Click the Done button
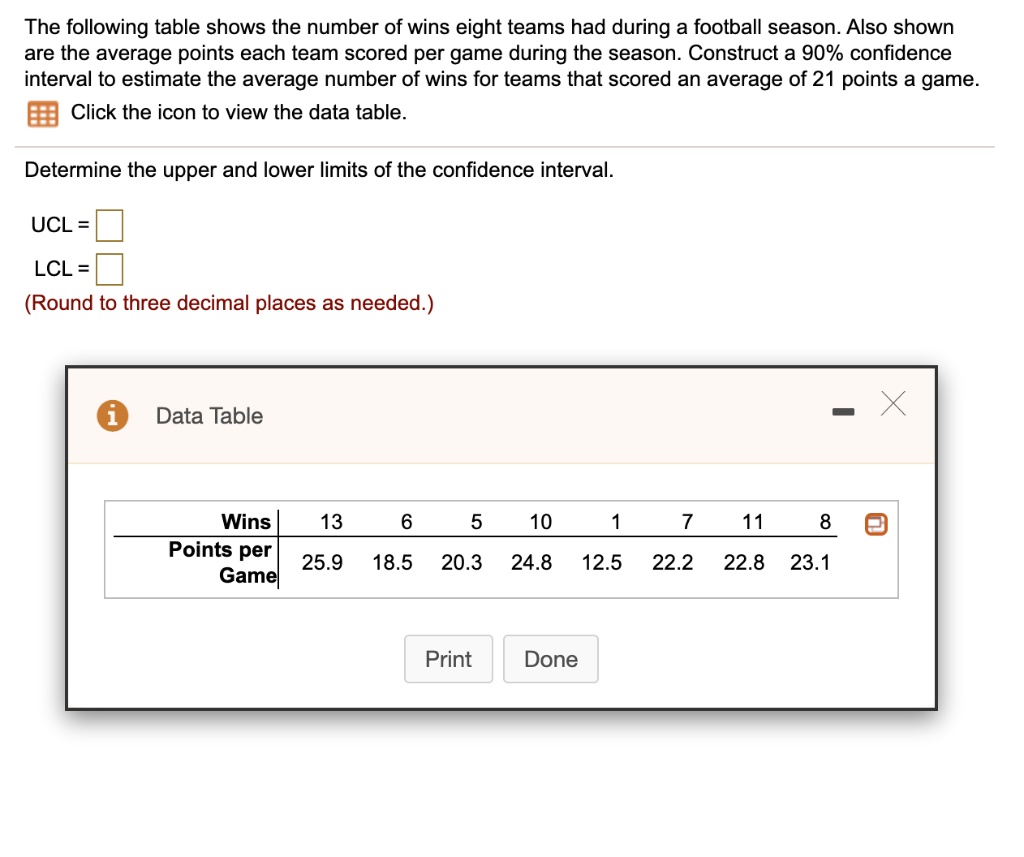Screen dimensions: 1024x857 [550, 659]
